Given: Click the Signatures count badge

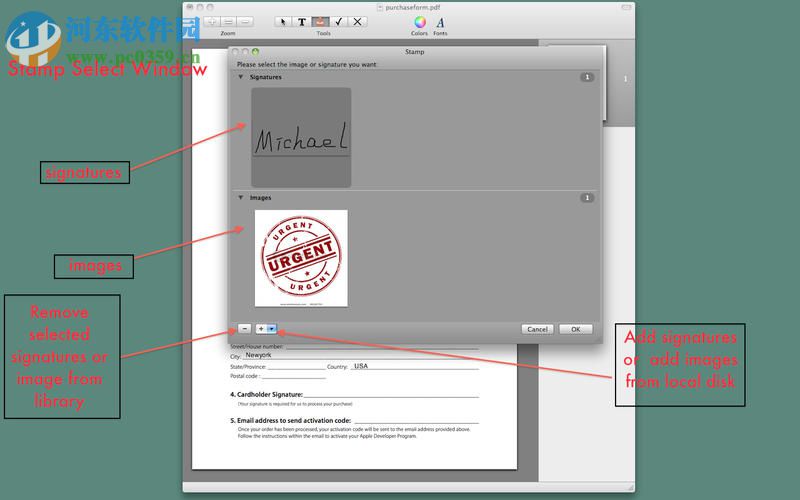Looking at the screenshot, I should (x=587, y=77).
